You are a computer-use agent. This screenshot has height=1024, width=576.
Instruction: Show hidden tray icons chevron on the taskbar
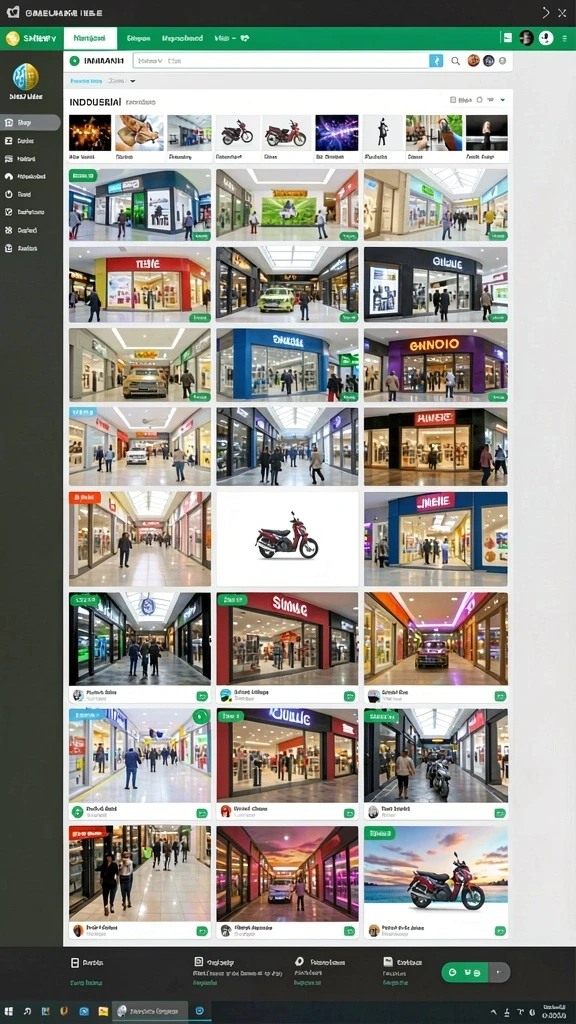(493, 1012)
